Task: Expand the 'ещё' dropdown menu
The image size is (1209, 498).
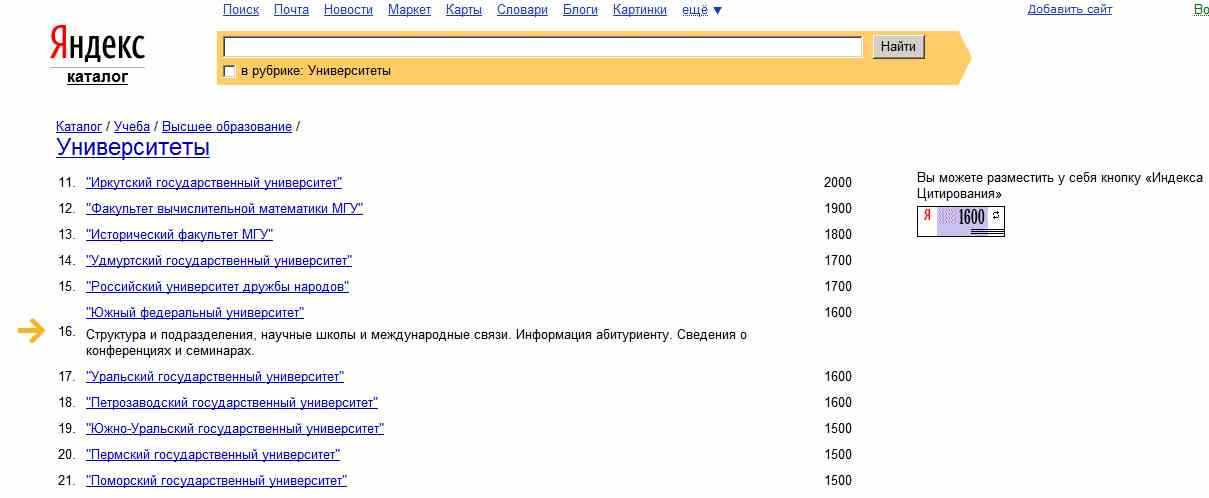Action: [x=701, y=10]
